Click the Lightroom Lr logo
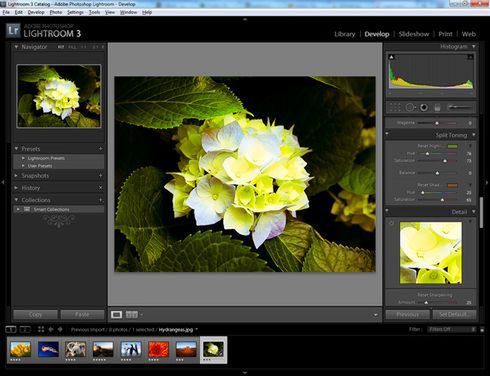Viewport: 490px width, 376px height. [x=13, y=31]
